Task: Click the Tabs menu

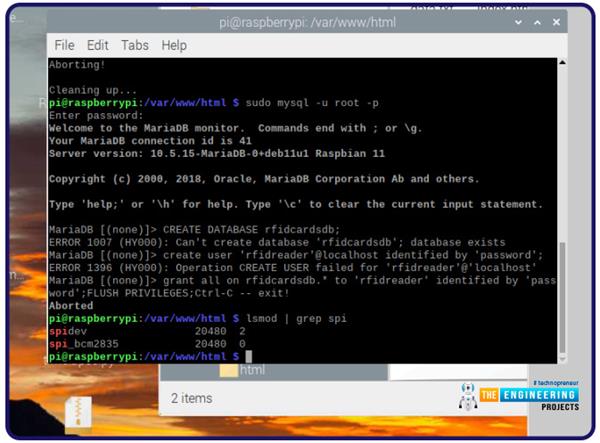Action: point(134,45)
